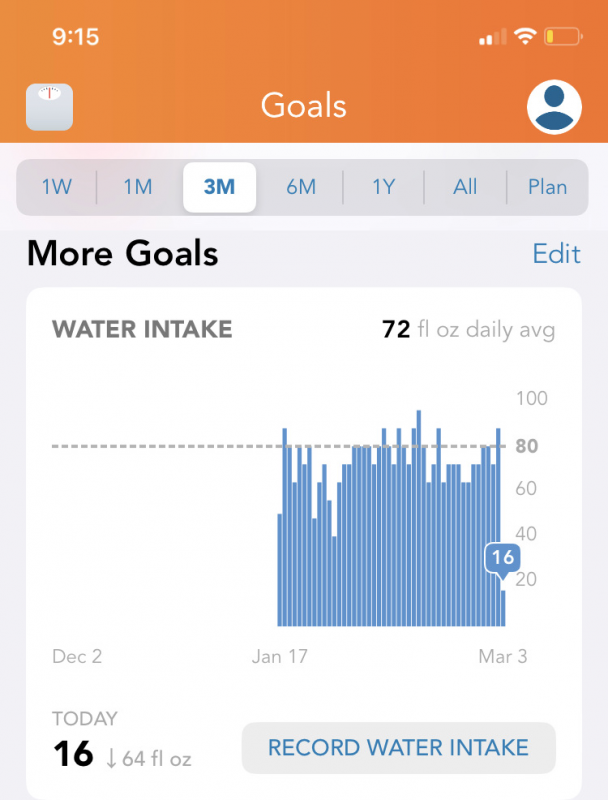Tap Edit next to More Goals

point(556,253)
